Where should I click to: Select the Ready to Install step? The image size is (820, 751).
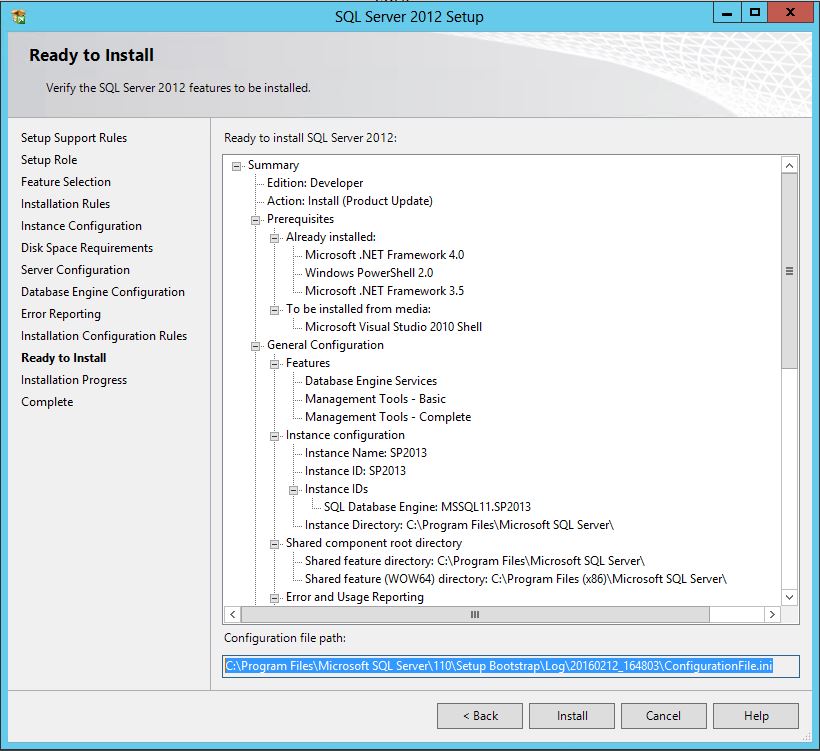point(64,358)
